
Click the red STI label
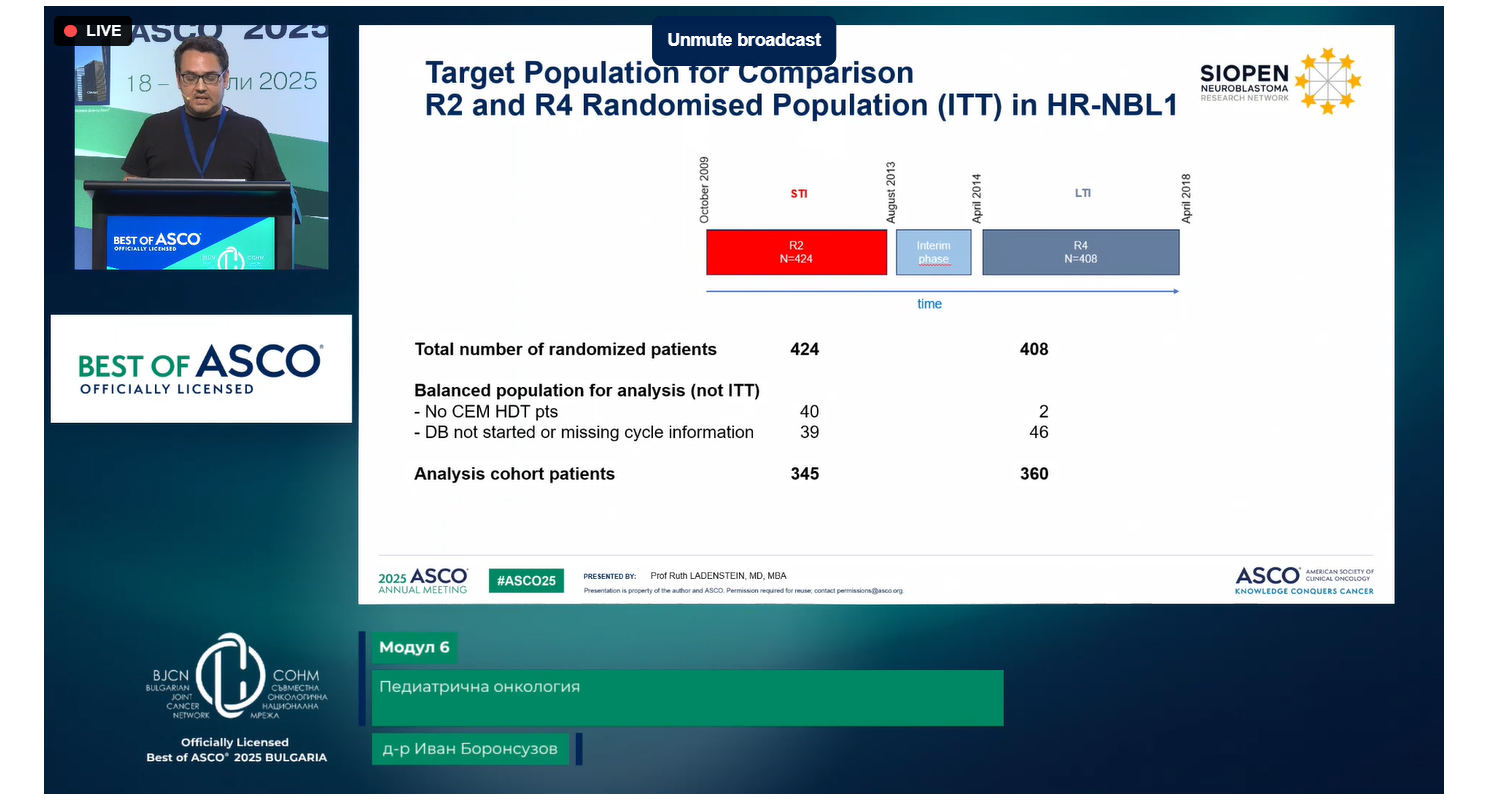coord(799,194)
